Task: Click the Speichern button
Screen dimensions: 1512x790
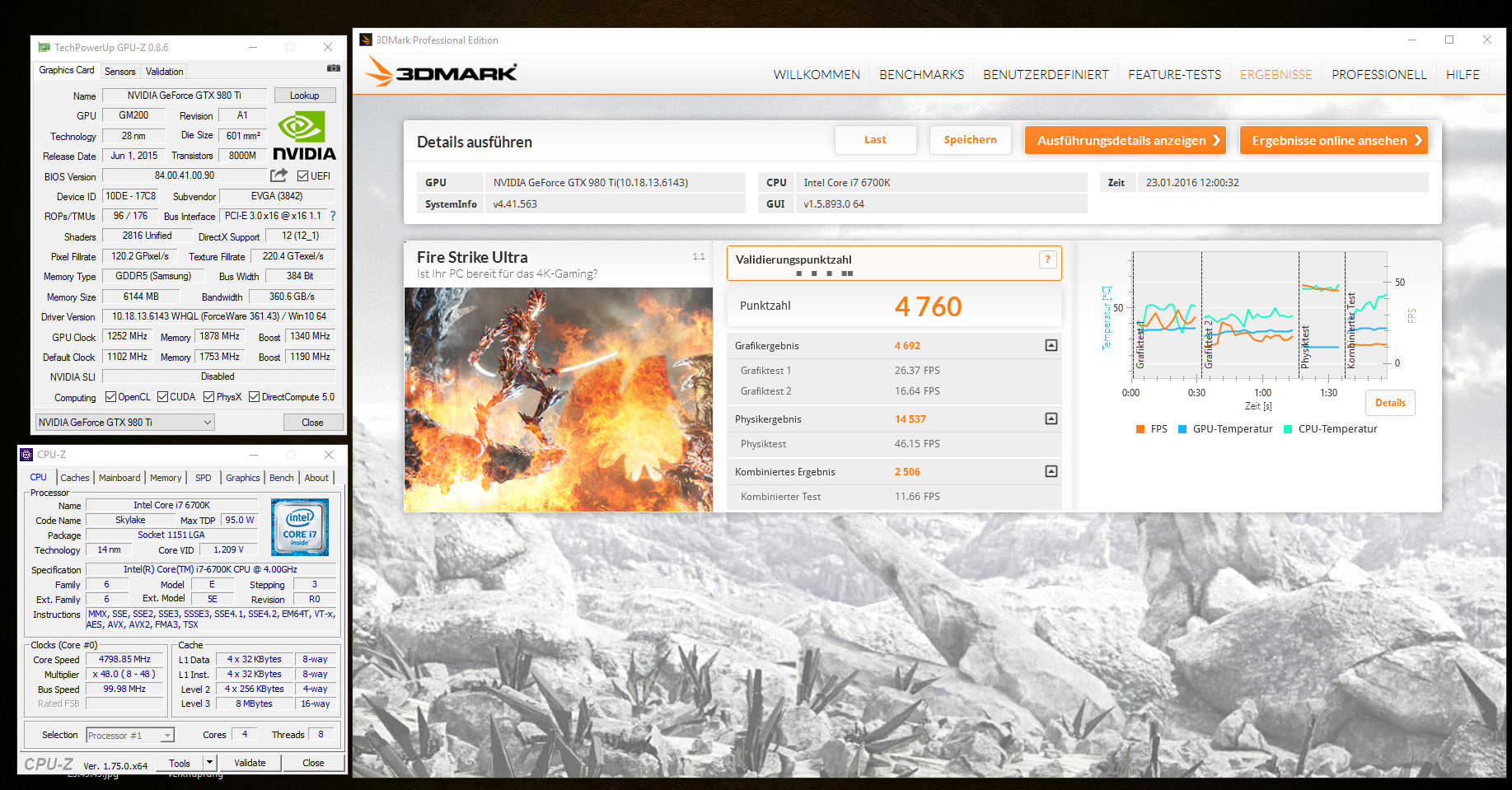Action: [x=970, y=140]
